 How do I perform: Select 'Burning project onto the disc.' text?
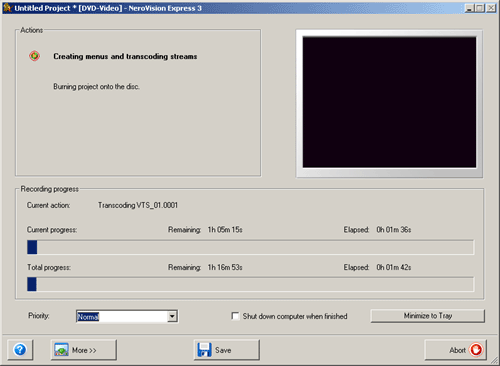(x=96, y=87)
